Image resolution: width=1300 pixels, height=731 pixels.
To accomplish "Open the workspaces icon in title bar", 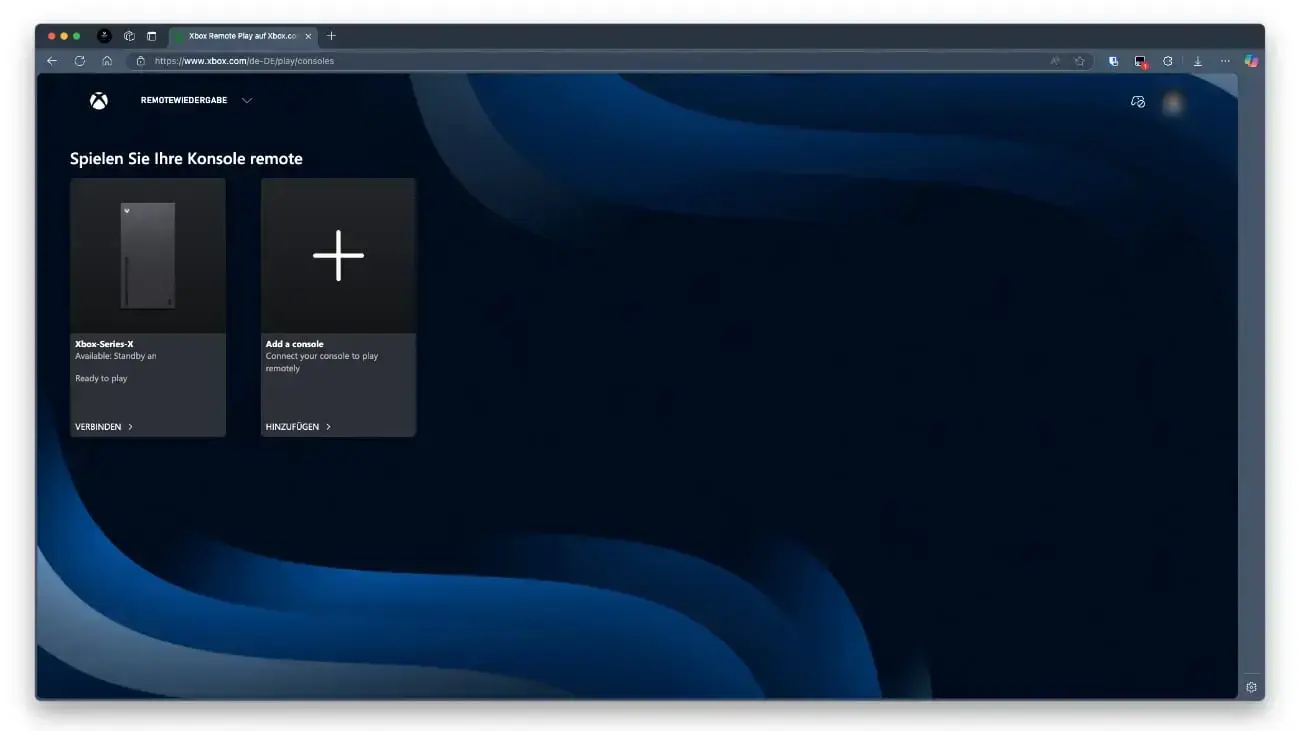I will pos(130,36).
